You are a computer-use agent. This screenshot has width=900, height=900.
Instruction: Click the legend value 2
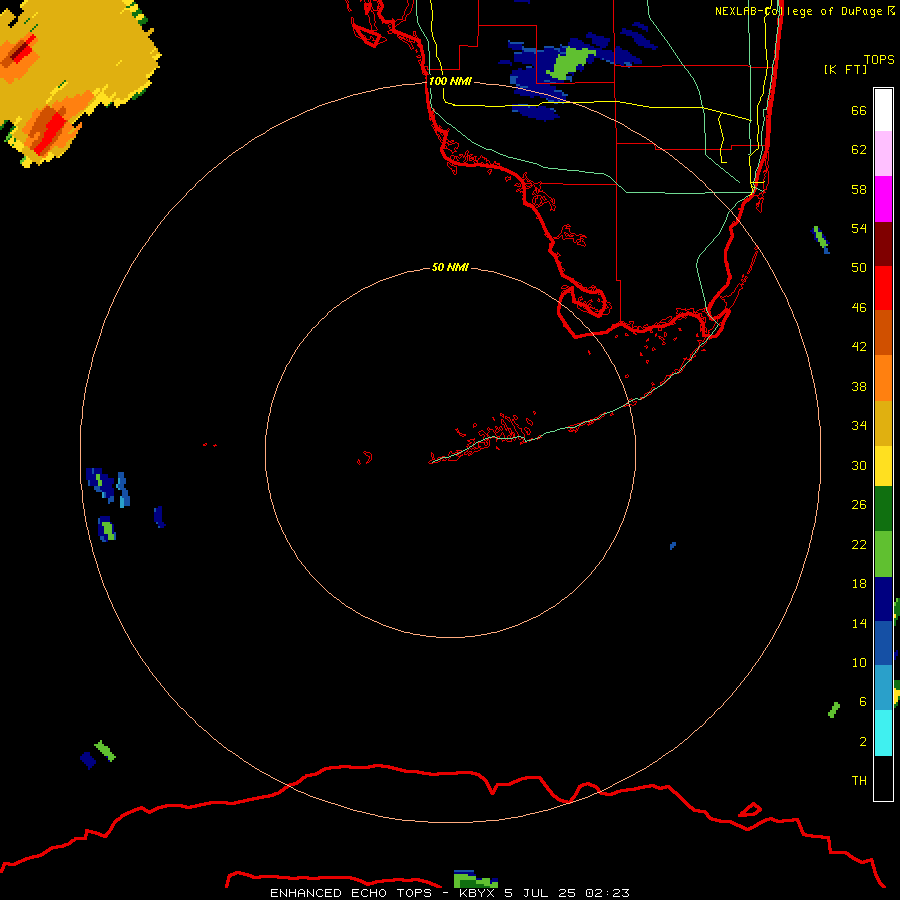[862, 741]
